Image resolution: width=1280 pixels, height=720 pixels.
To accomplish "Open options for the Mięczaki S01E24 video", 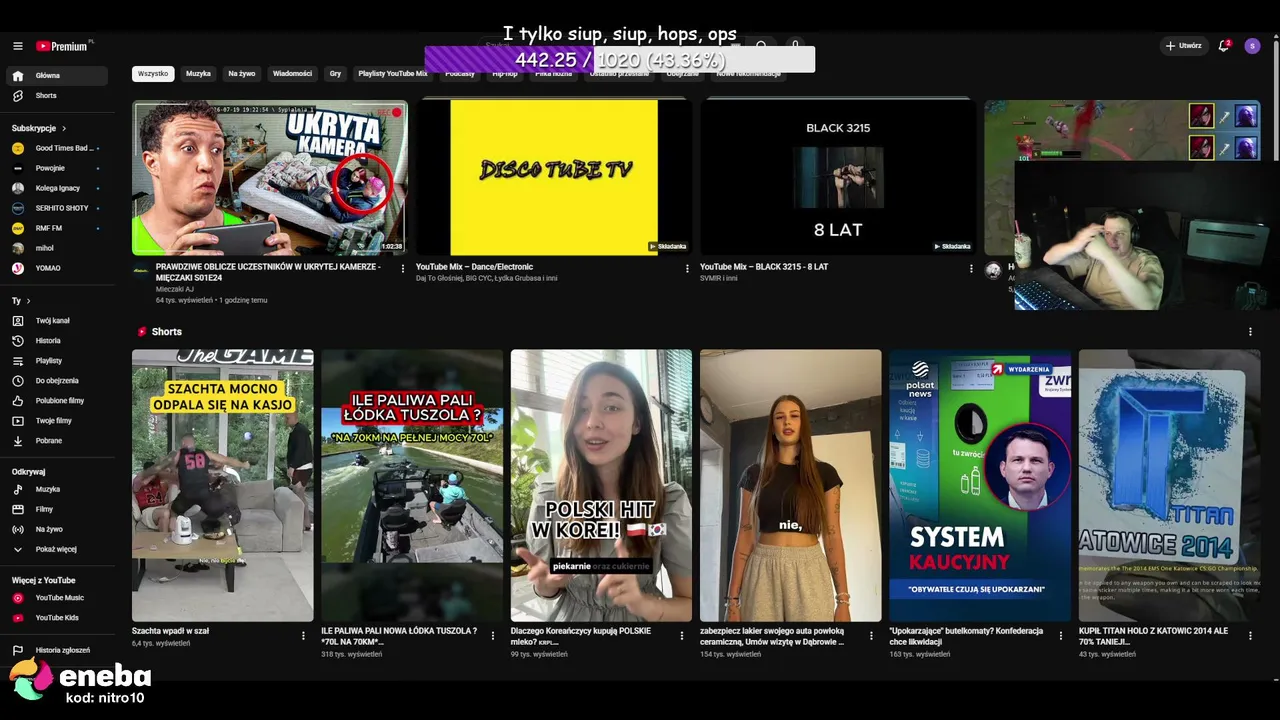I will pyautogui.click(x=403, y=268).
